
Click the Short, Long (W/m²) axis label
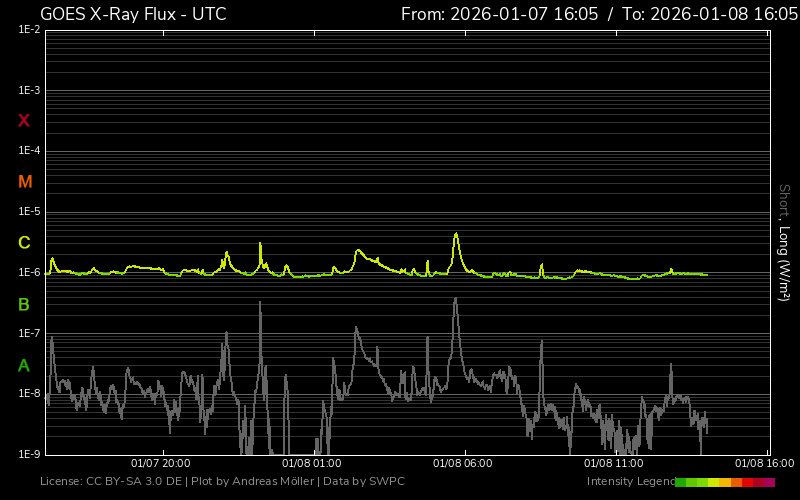tap(785, 242)
